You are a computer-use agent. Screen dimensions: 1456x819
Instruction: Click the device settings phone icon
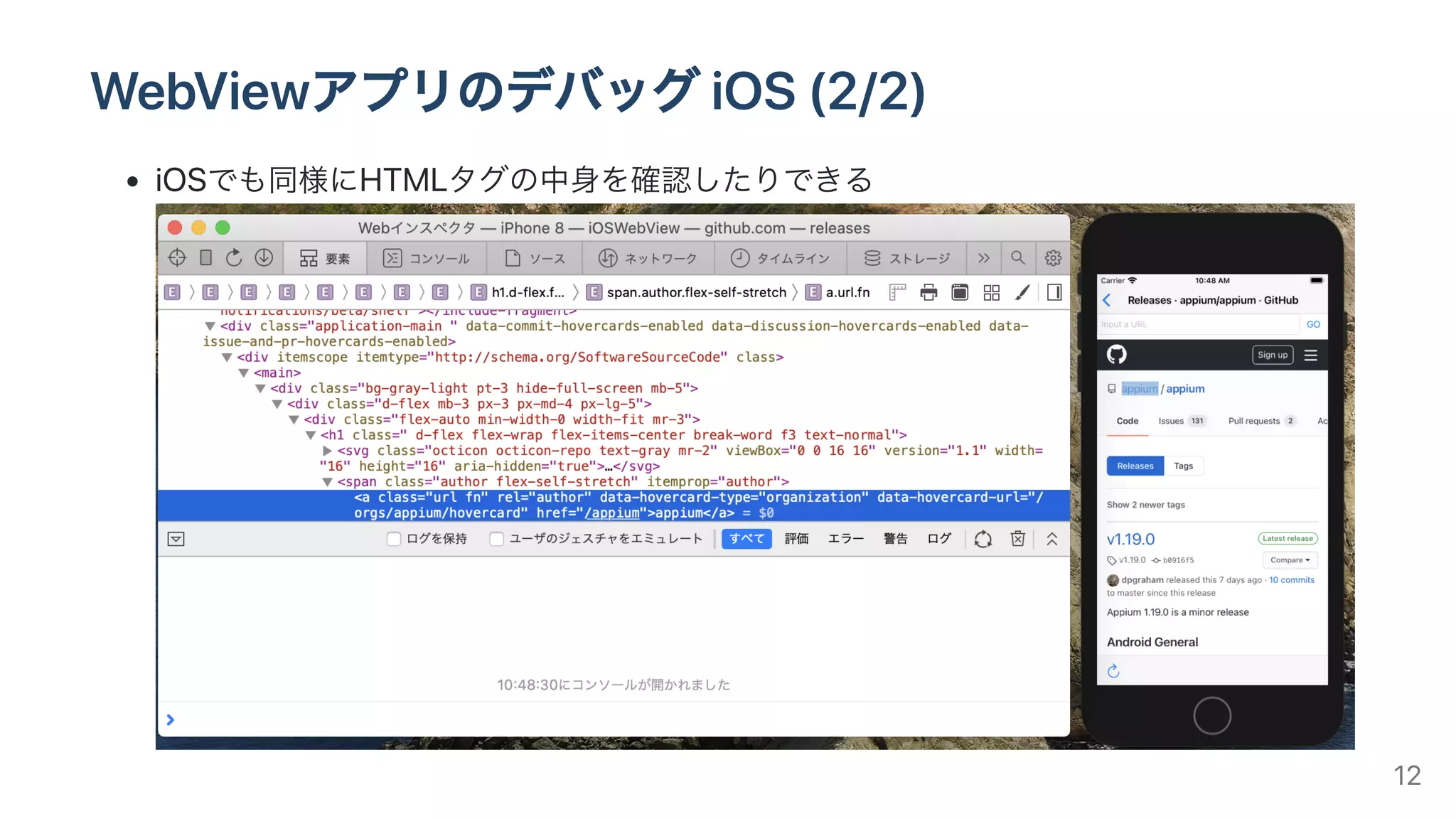pyautogui.click(x=205, y=257)
